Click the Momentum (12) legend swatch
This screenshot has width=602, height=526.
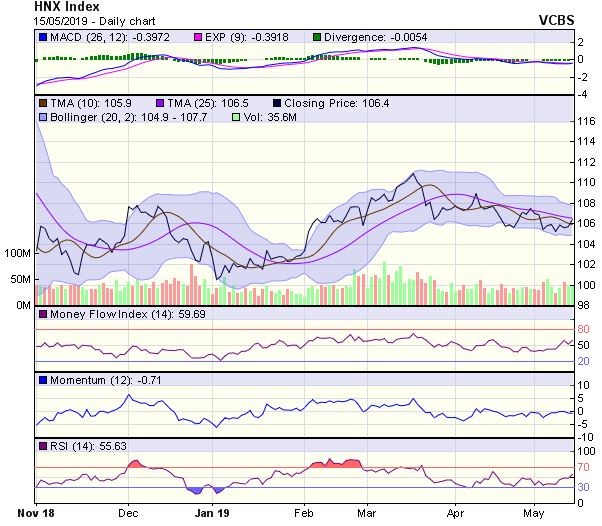[43, 380]
